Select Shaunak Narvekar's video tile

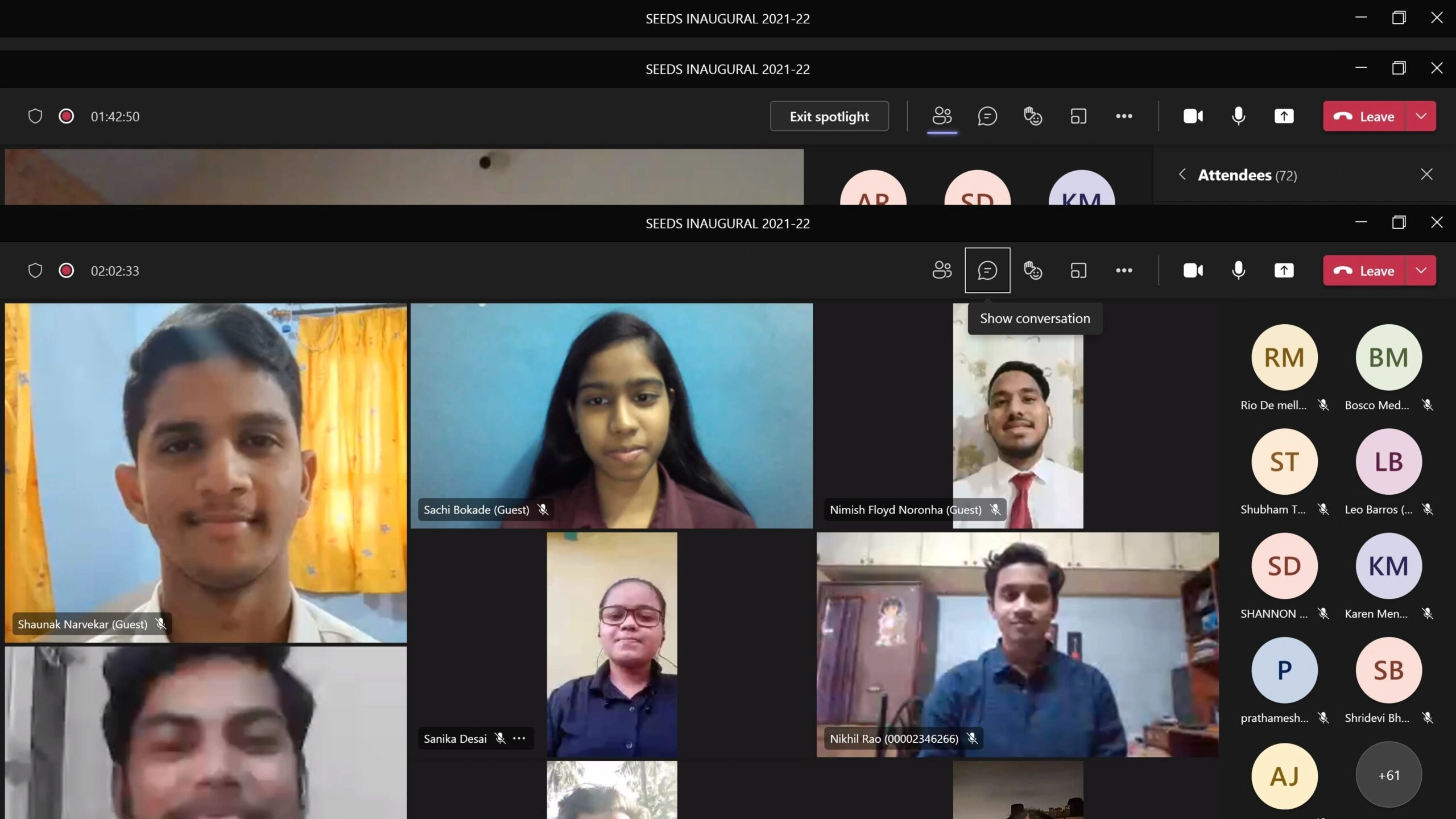(x=206, y=473)
